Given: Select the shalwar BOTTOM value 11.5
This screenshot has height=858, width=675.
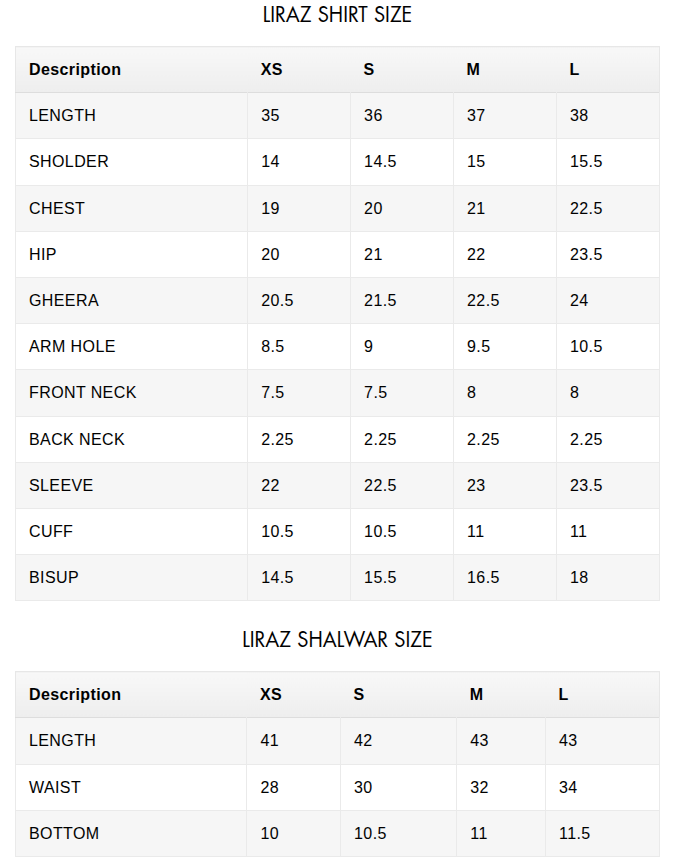Looking at the screenshot, I should (574, 833).
